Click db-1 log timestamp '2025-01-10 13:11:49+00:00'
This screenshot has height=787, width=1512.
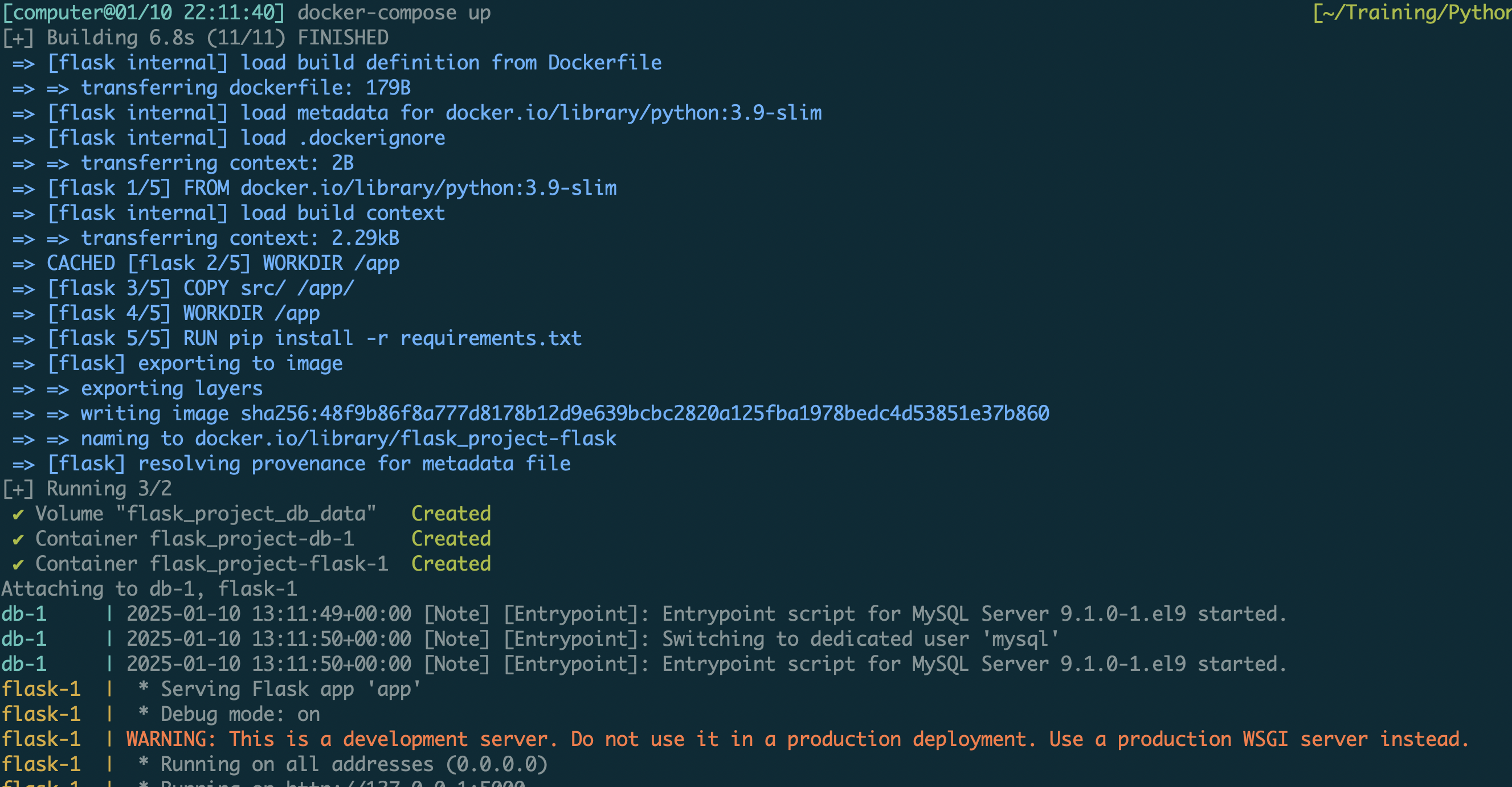[x=269, y=614]
